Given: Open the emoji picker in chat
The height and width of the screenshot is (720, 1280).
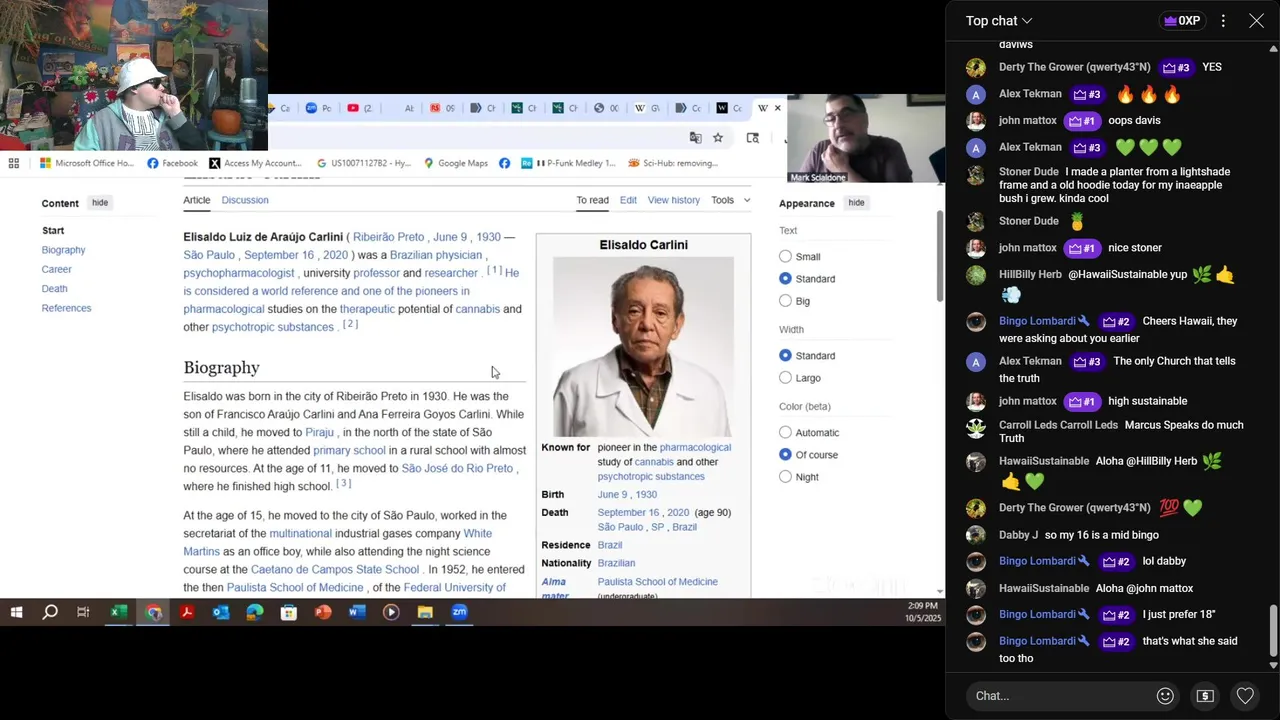Looking at the screenshot, I should click(1165, 696).
